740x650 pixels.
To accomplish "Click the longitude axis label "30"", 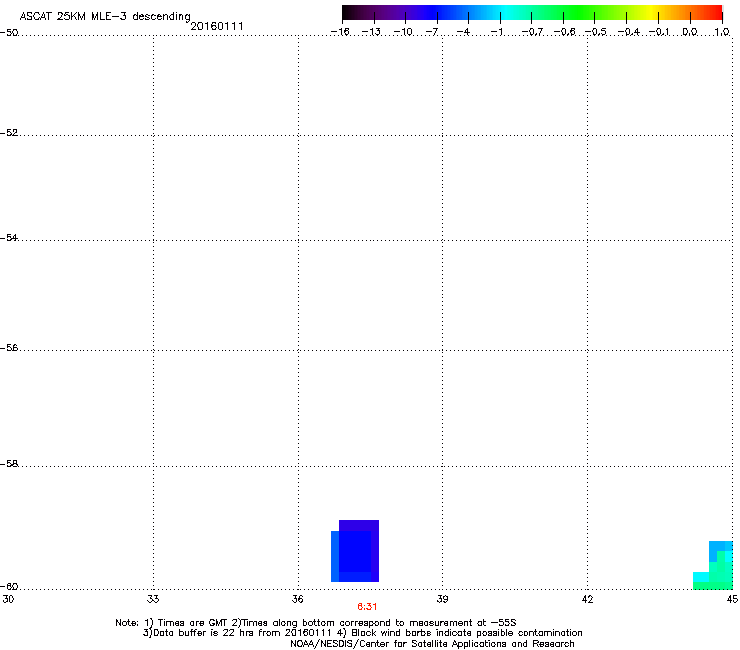I will point(8,599).
